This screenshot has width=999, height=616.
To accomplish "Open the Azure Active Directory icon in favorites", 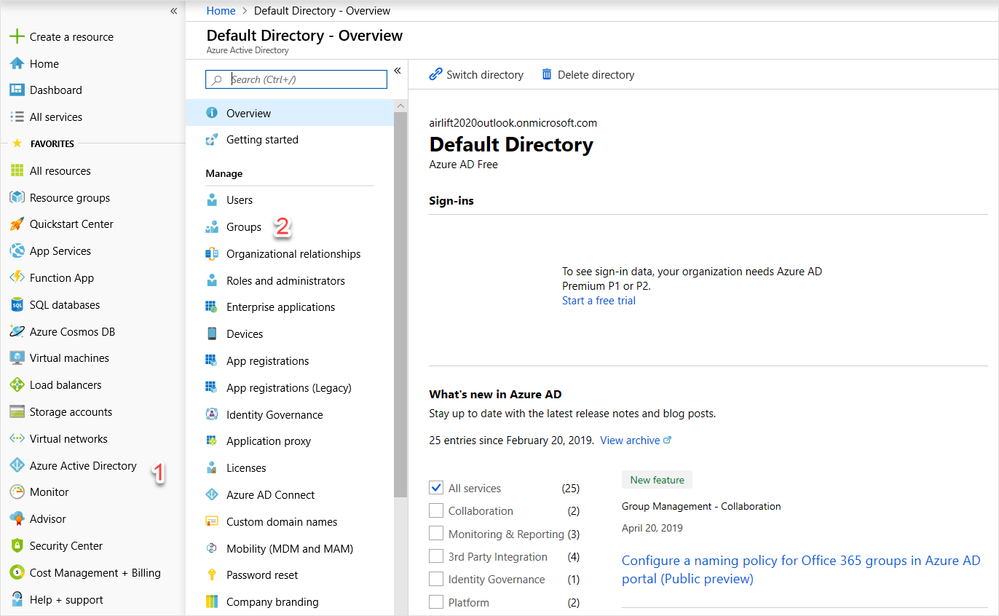I will click(17, 465).
